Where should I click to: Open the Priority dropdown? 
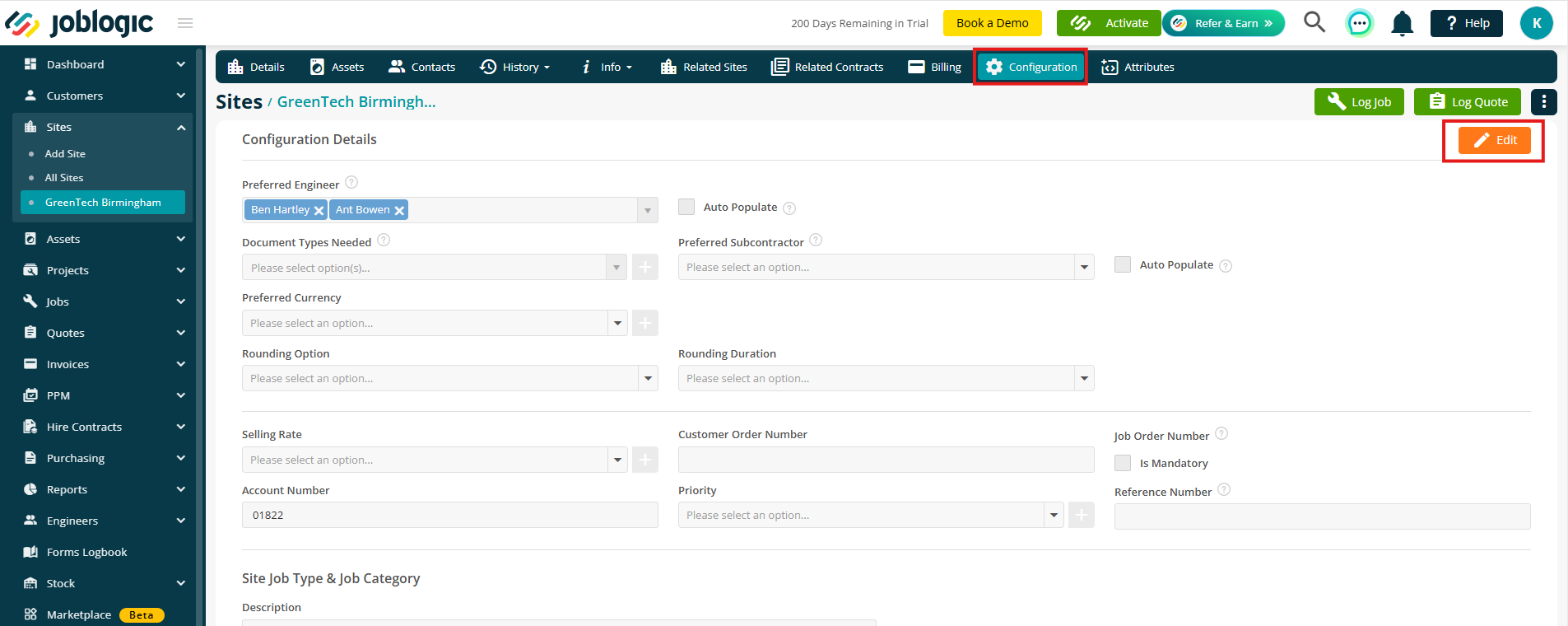pyautogui.click(x=871, y=515)
